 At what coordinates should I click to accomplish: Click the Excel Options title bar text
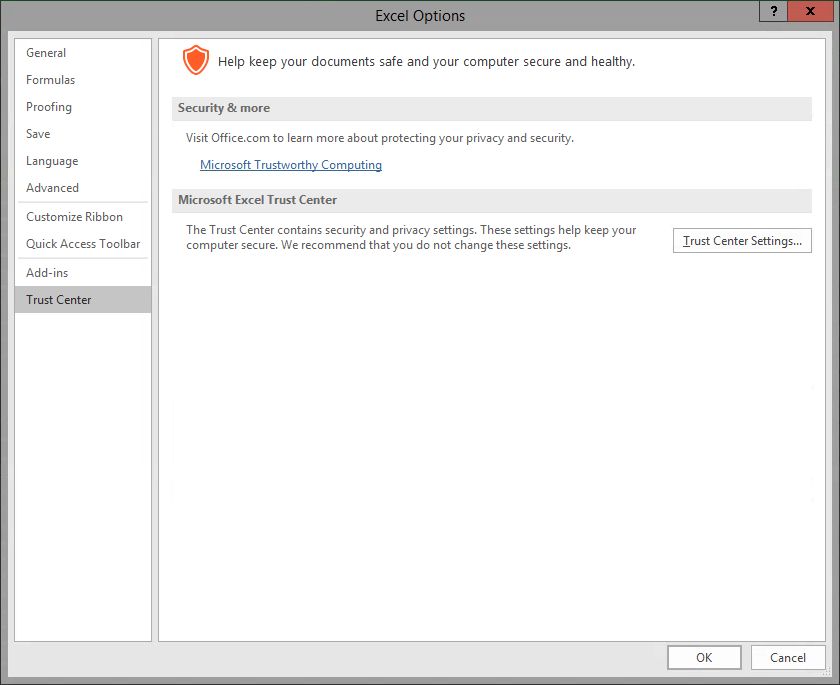(x=420, y=16)
